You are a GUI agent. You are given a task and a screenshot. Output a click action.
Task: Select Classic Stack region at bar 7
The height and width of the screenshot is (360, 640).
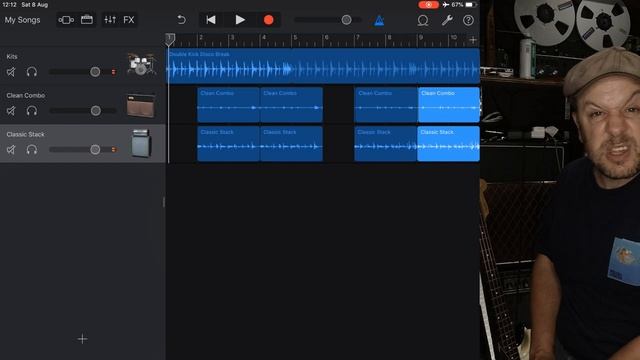coord(386,144)
